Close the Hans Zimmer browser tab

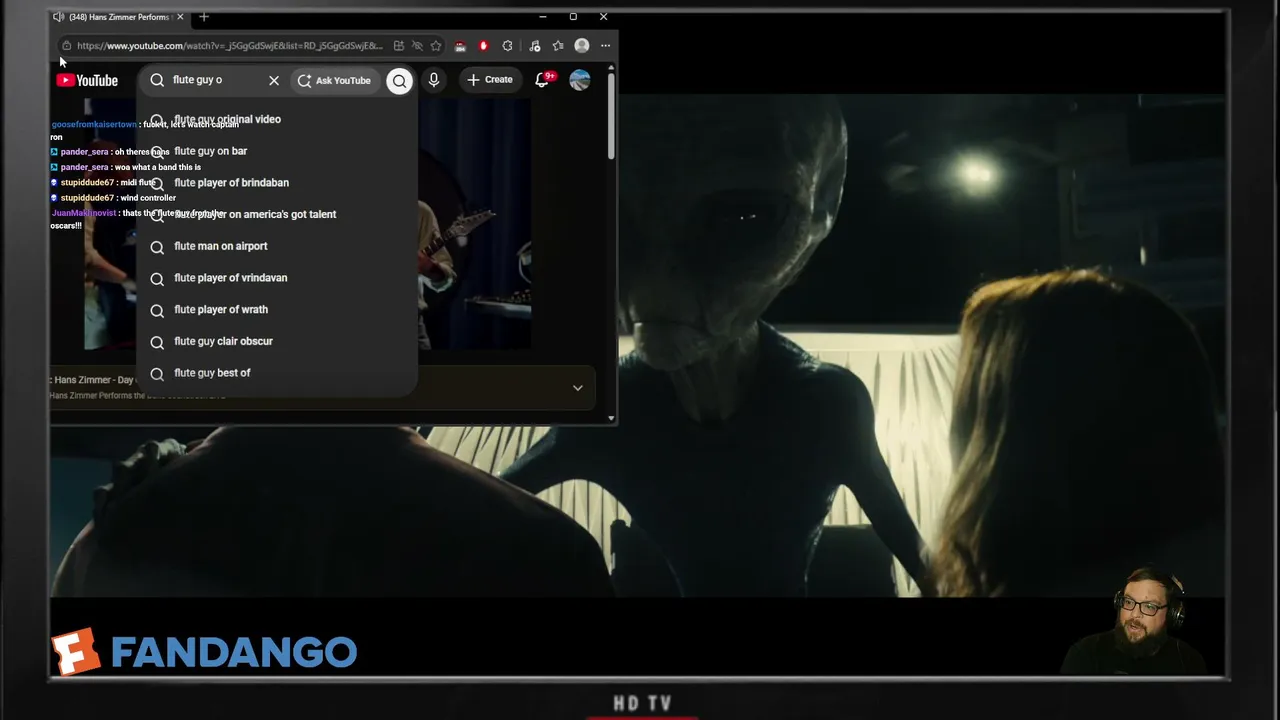(x=180, y=17)
